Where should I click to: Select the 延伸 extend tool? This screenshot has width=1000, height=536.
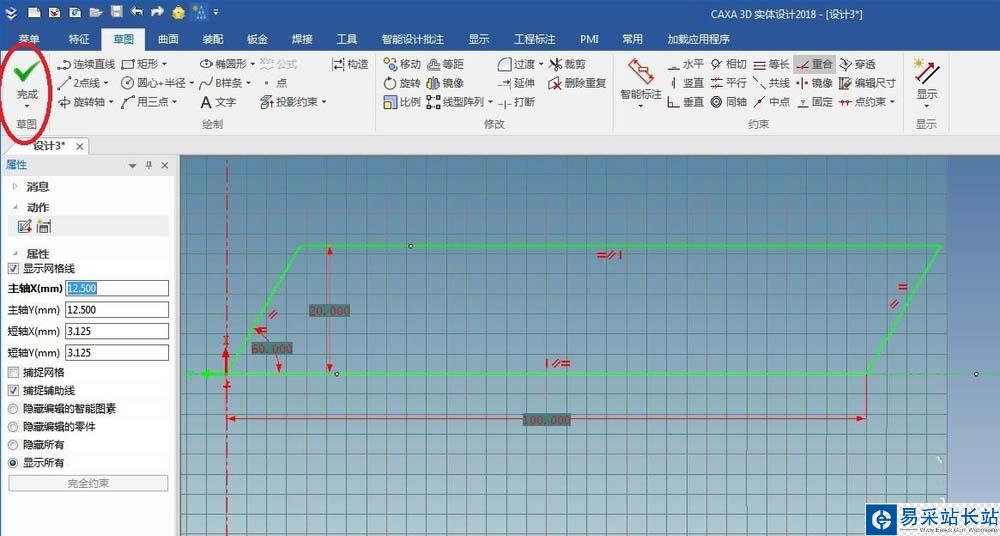pyautogui.click(x=516, y=83)
